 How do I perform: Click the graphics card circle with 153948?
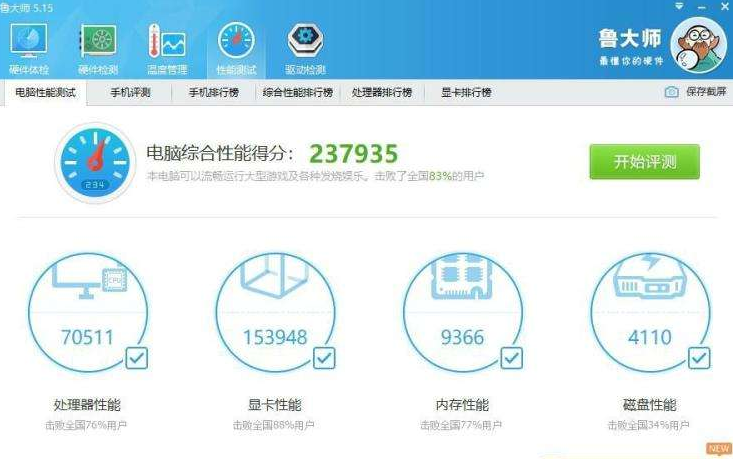click(x=275, y=312)
